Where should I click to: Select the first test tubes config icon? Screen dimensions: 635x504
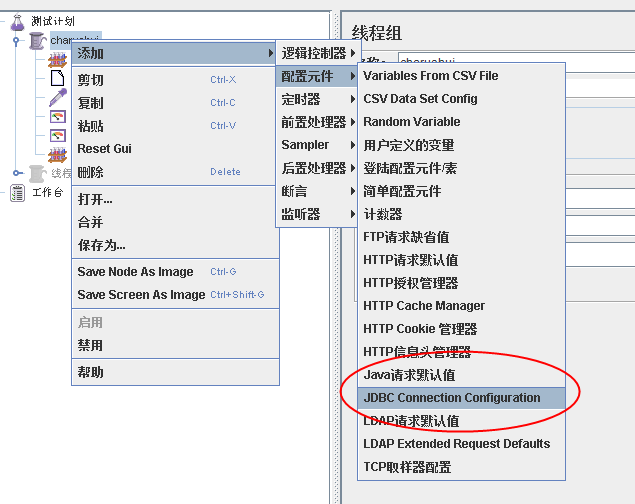click(58, 60)
